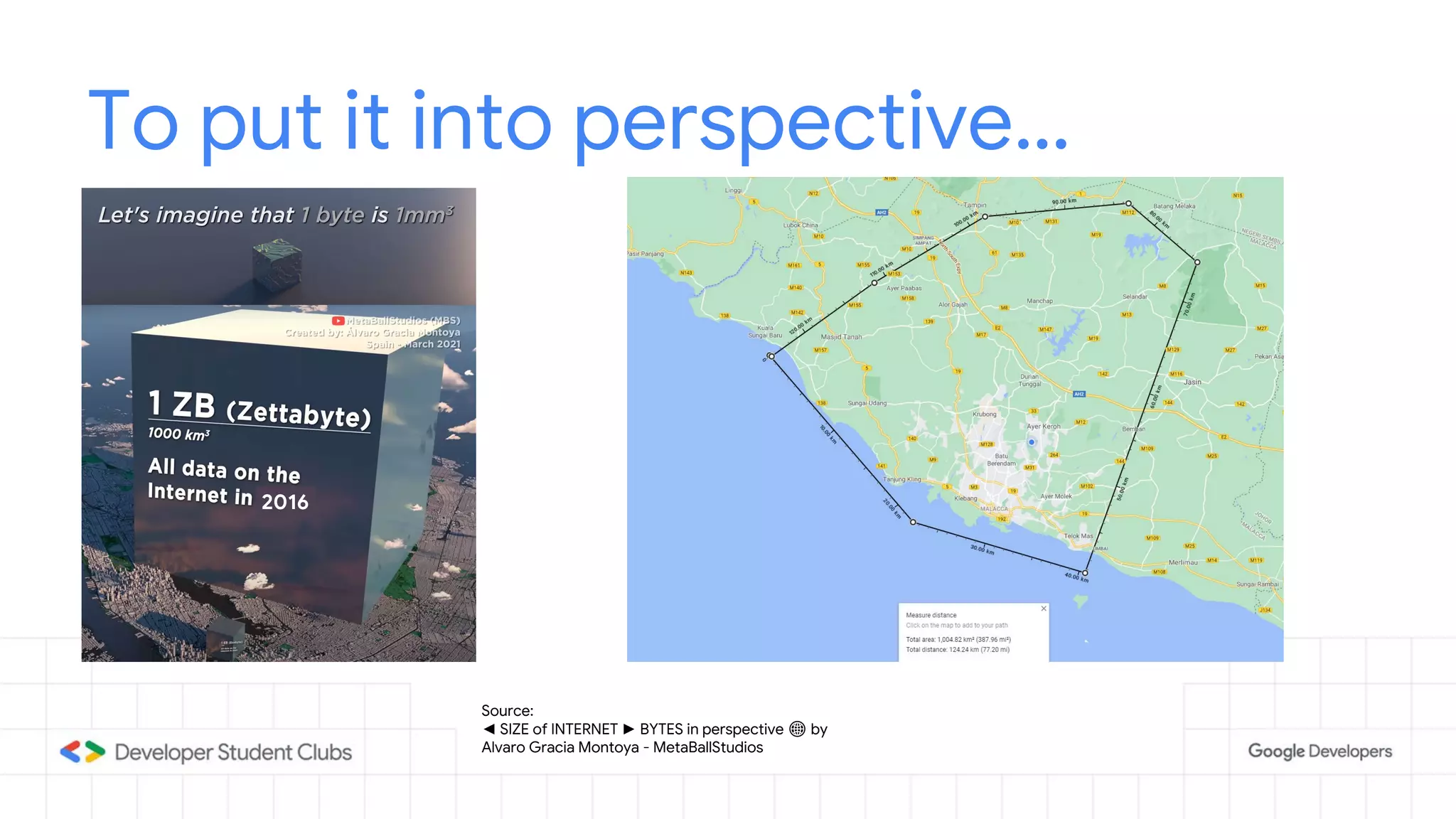
Task: Click the 'To put it into perspective' title
Action: (577, 121)
